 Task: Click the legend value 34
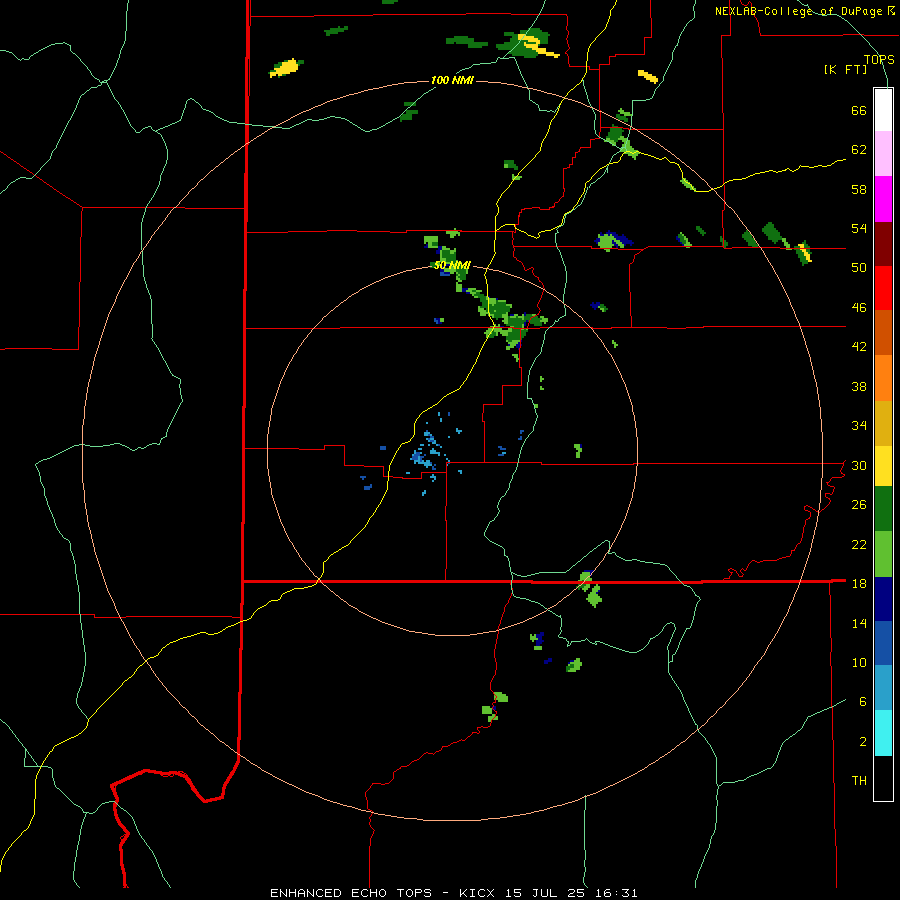click(859, 425)
